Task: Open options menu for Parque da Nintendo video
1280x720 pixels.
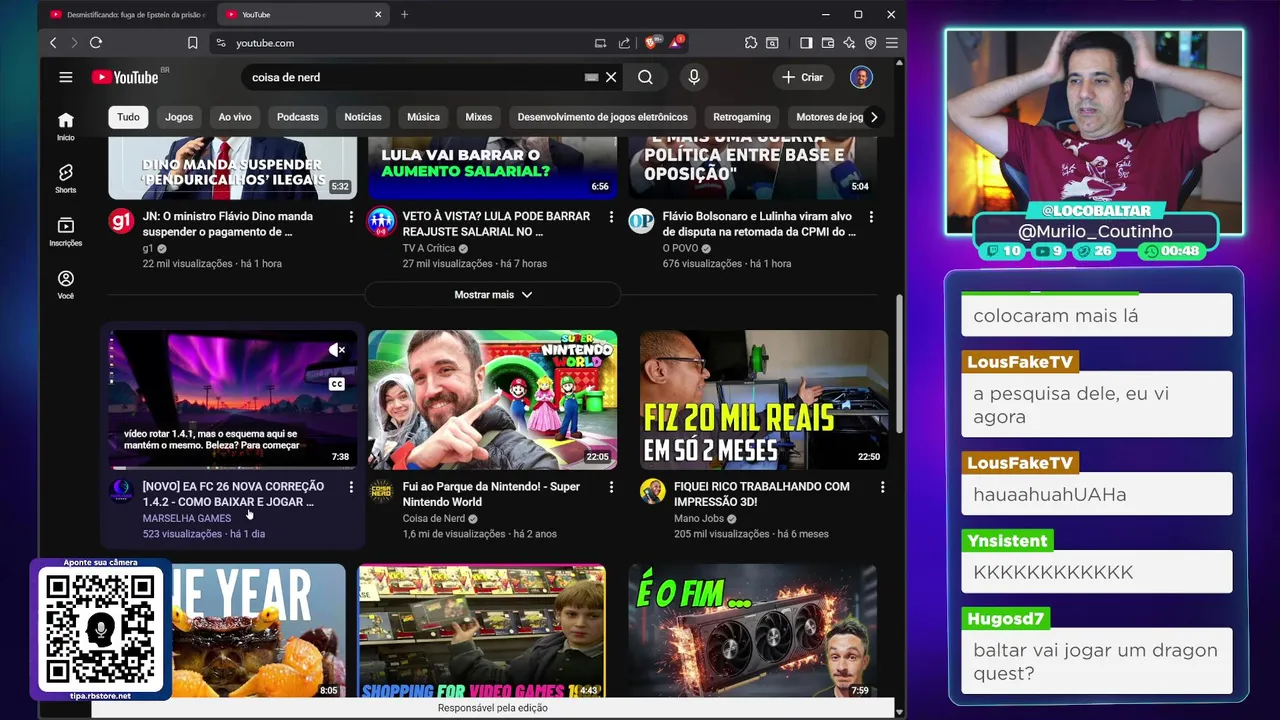Action: tap(611, 487)
